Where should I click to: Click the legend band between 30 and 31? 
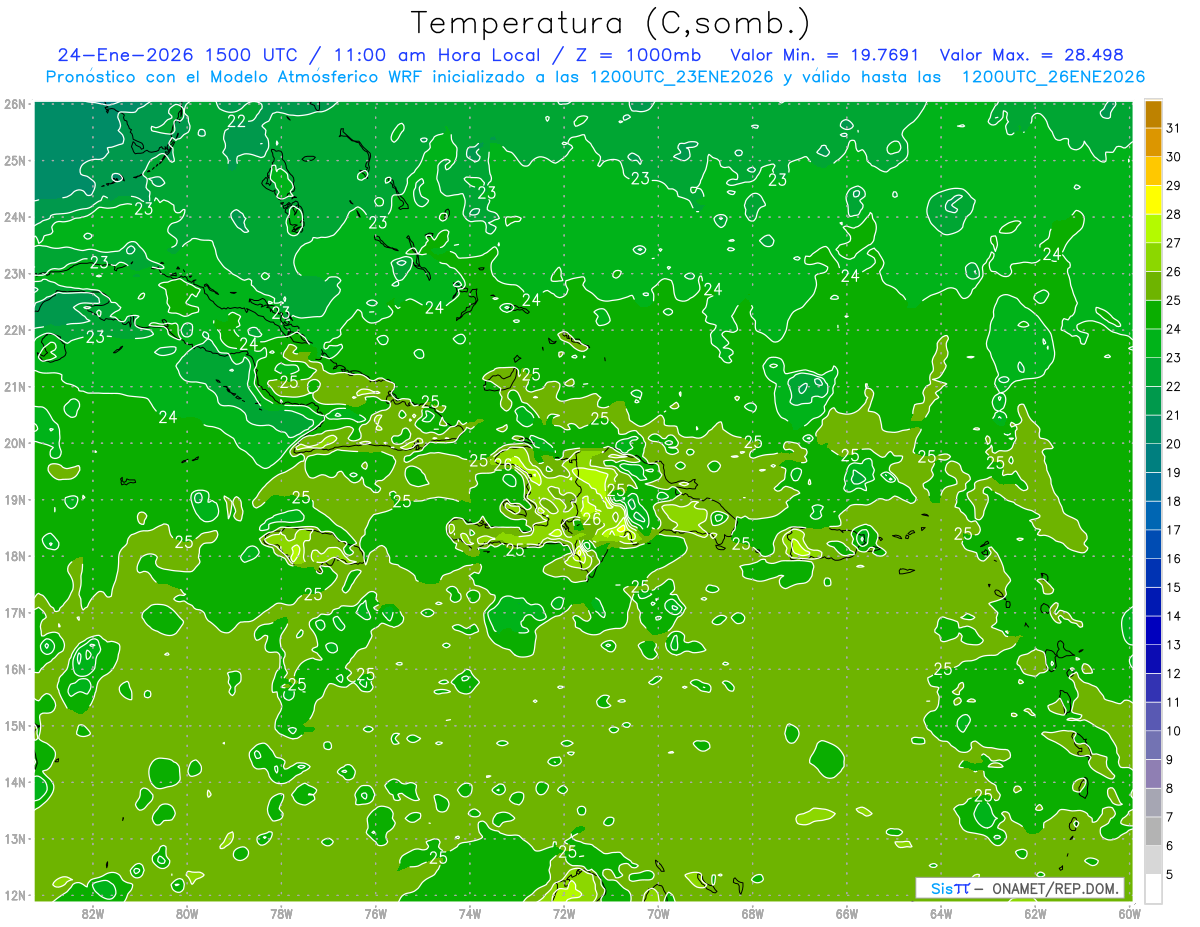pos(1153,141)
